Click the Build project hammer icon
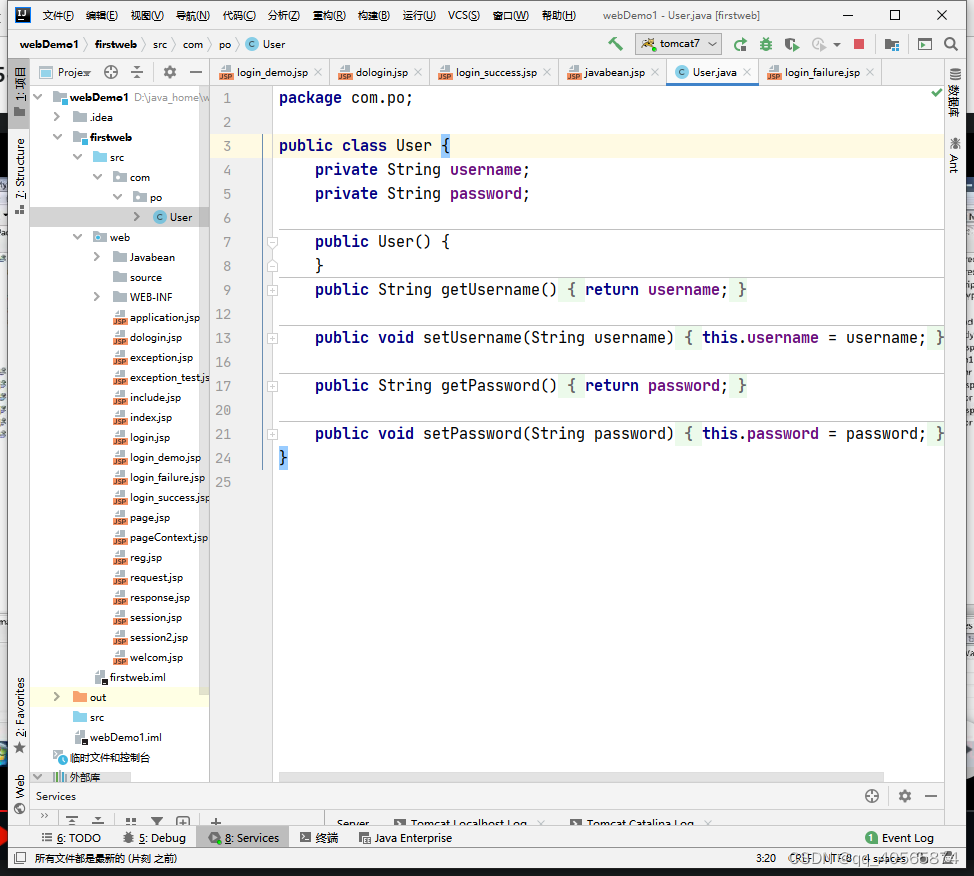Viewport: 974px width, 876px height. click(615, 44)
